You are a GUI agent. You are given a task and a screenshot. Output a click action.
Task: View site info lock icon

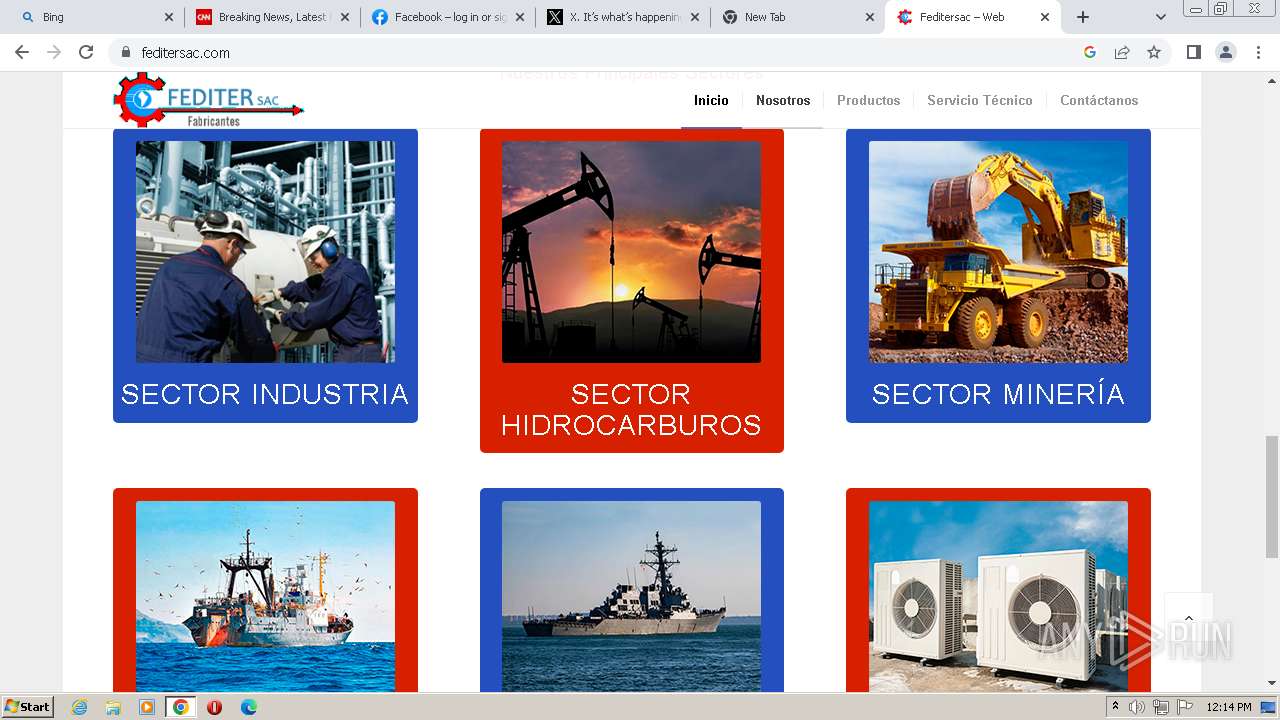point(126,52)
